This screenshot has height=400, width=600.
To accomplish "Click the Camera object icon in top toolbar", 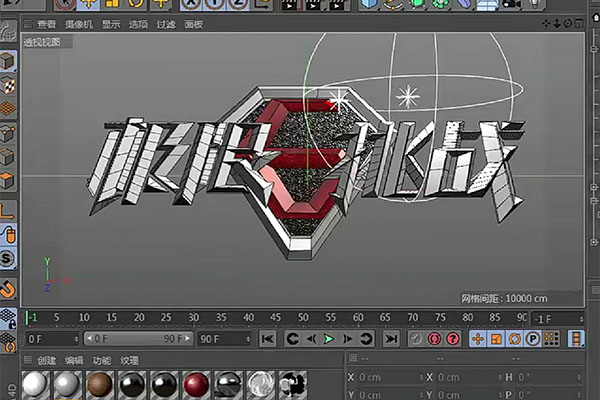I will (x=511, y=4).
